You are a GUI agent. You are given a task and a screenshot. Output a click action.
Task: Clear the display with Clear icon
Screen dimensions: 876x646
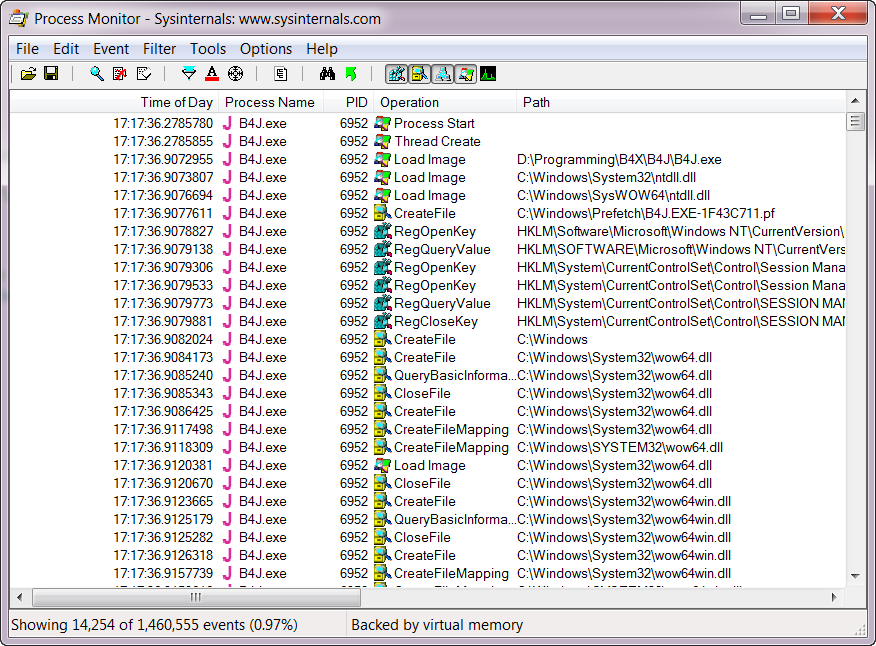[x=144, y=74]
